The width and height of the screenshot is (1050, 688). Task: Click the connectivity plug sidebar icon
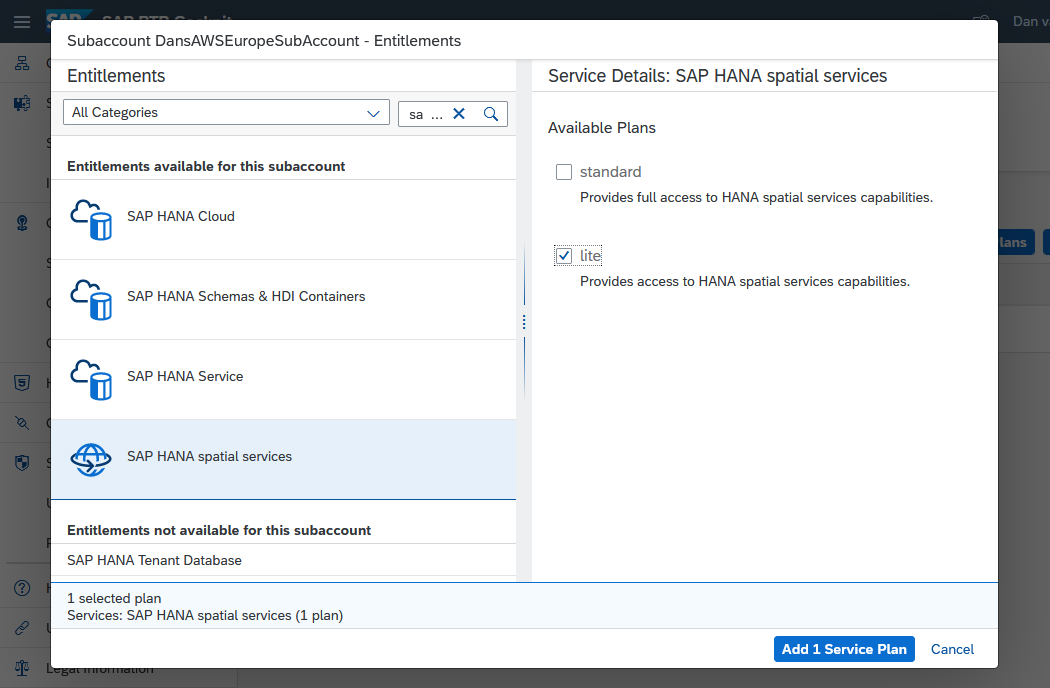22,423
